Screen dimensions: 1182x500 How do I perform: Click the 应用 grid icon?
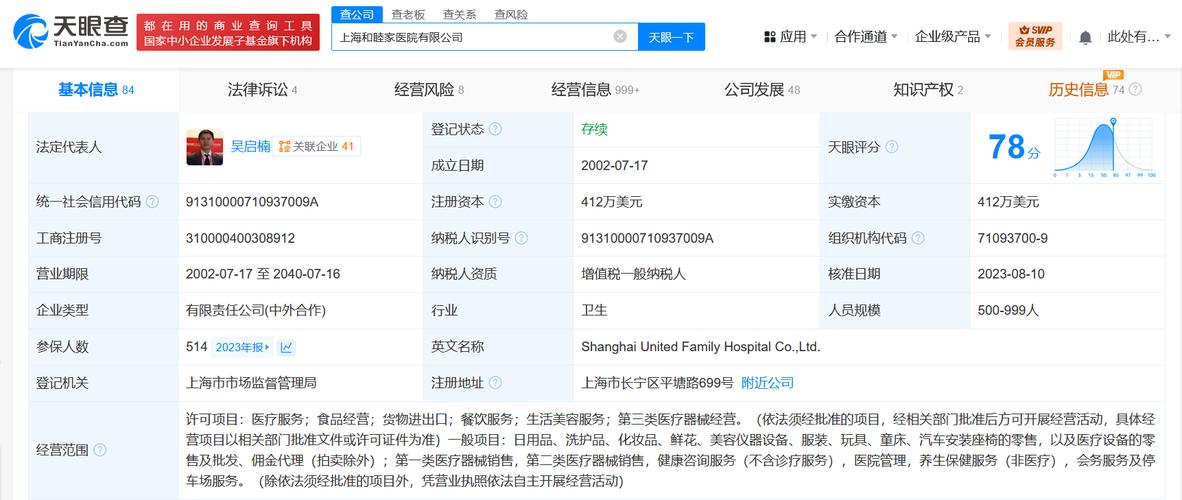coord(770,36)
